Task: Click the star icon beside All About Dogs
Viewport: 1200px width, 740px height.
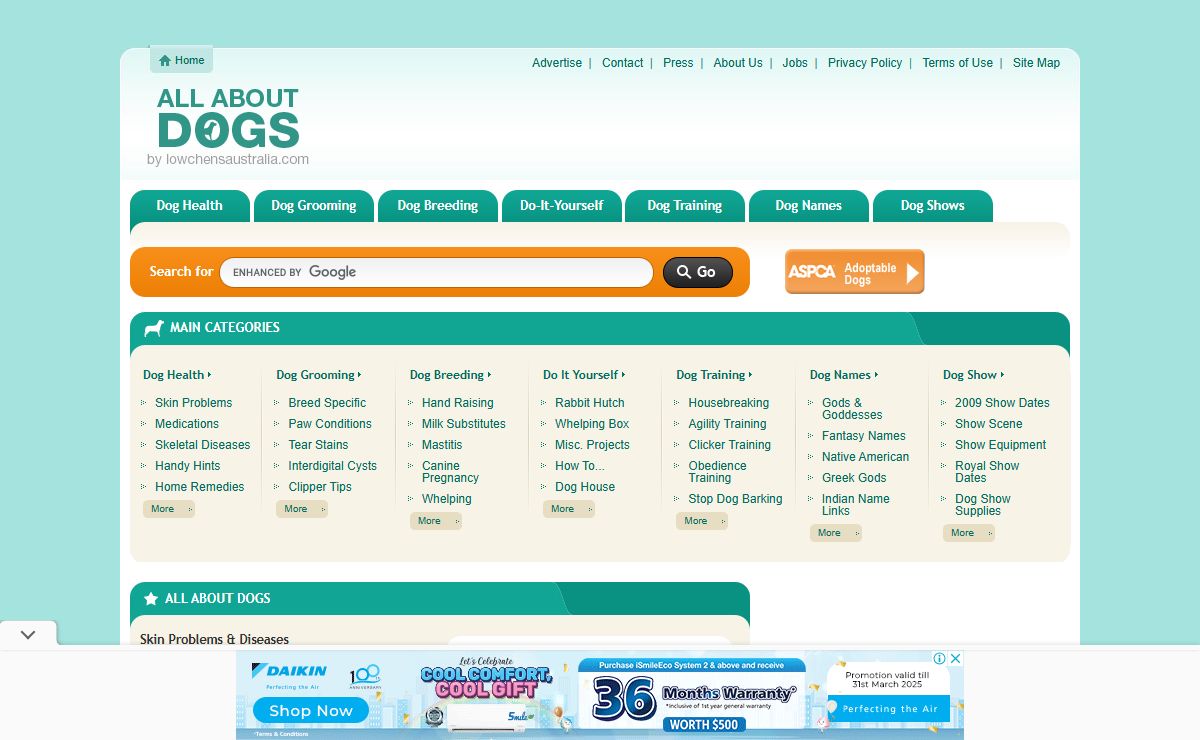Action: click(151, 599)
